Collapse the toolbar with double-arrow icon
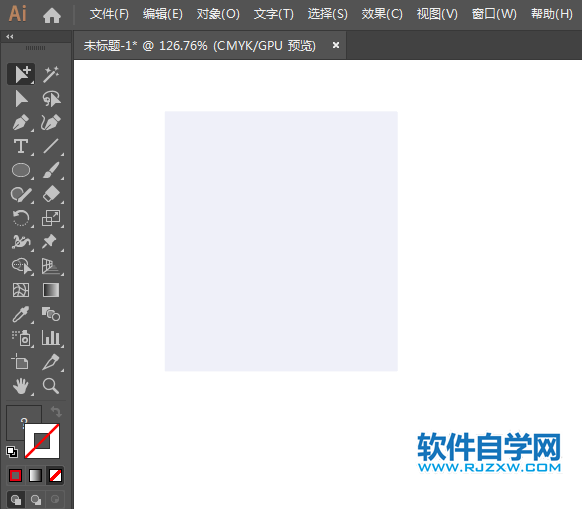Image resolution: width=582 pixels, height=509 pixels. click(x=10, y=36)
